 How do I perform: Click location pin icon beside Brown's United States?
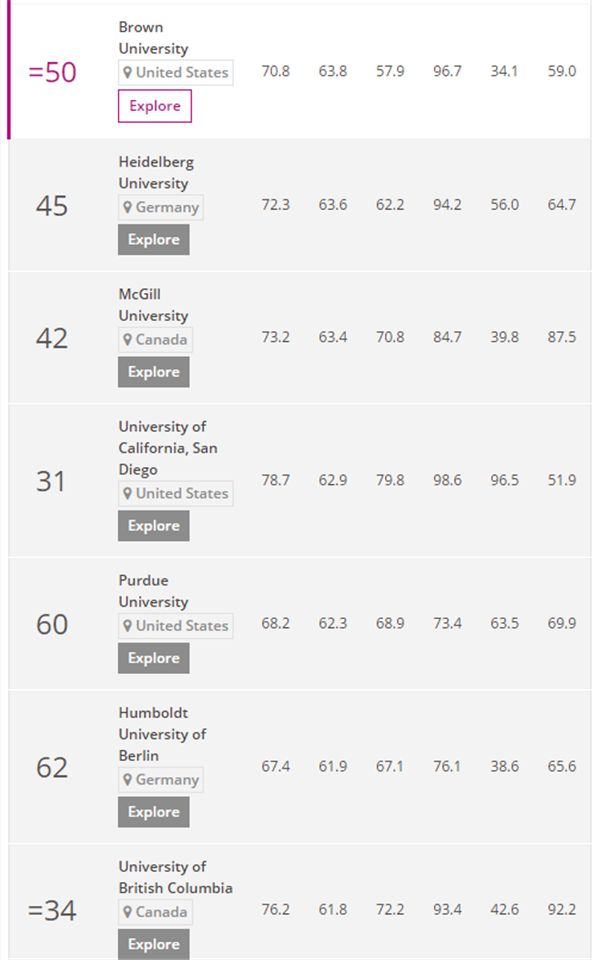tap(128, 73)
